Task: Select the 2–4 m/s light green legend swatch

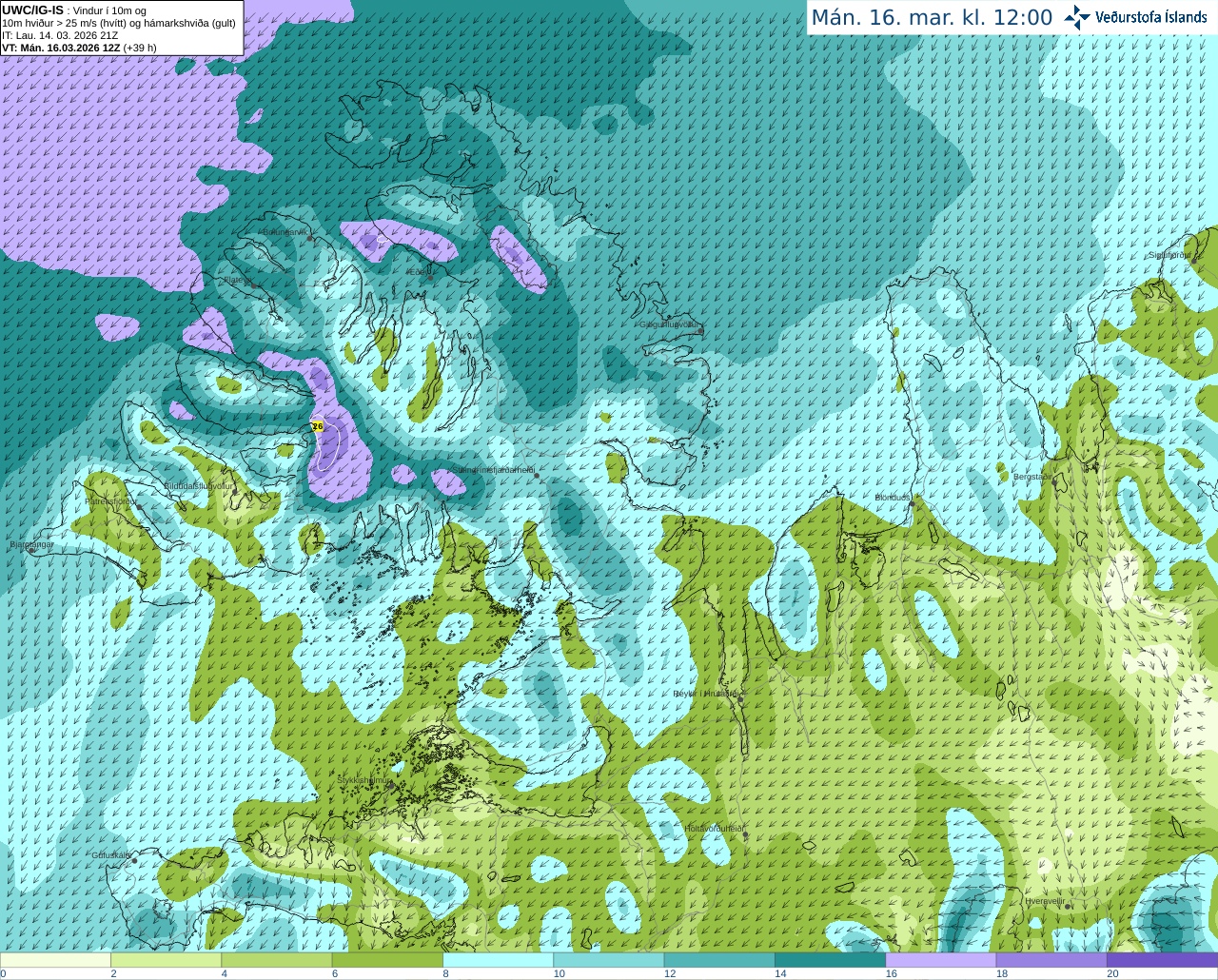Action: tap(166, 960)
